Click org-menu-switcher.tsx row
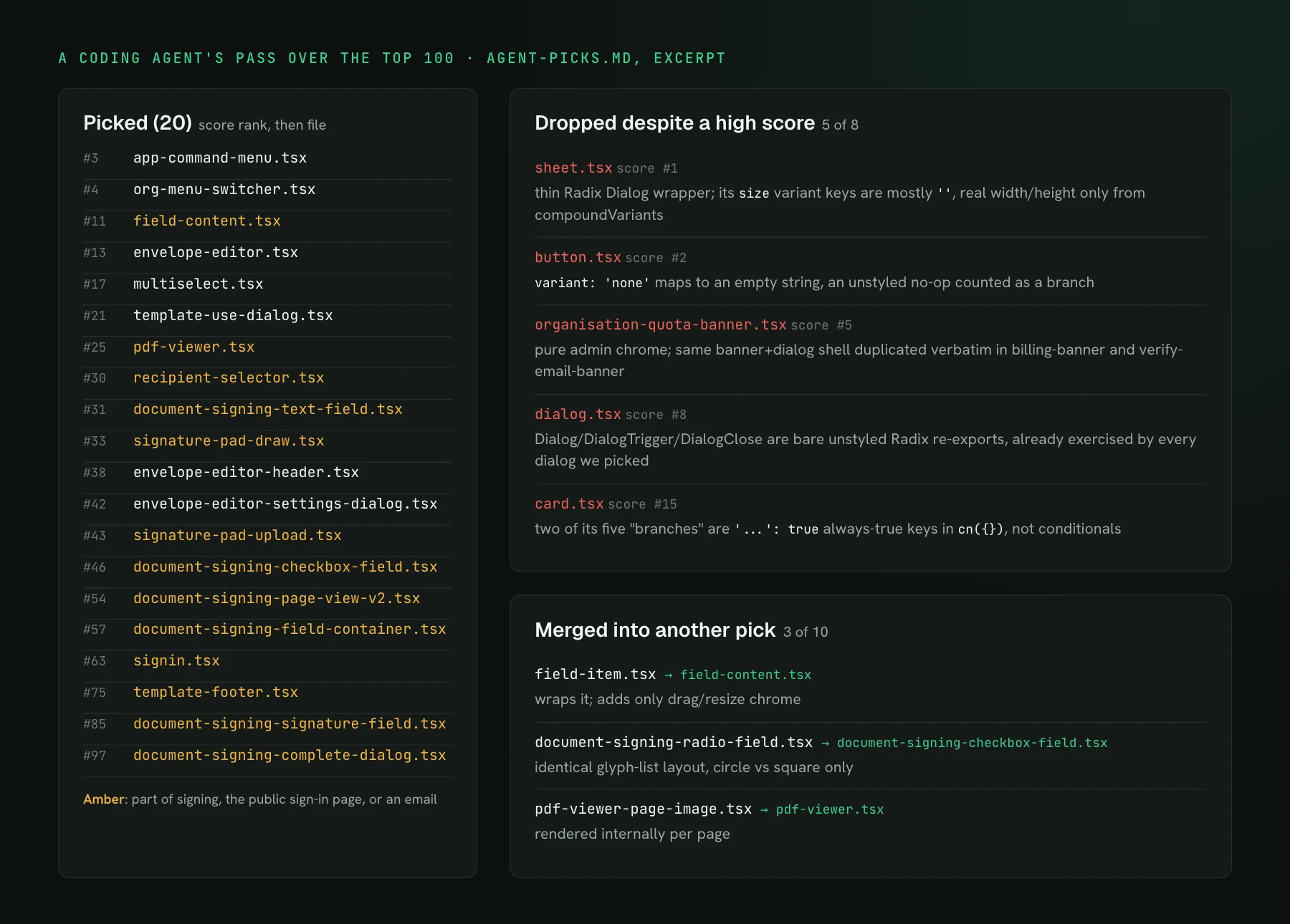This screenshot has width=1290, height=924. [x=267, y=190]
